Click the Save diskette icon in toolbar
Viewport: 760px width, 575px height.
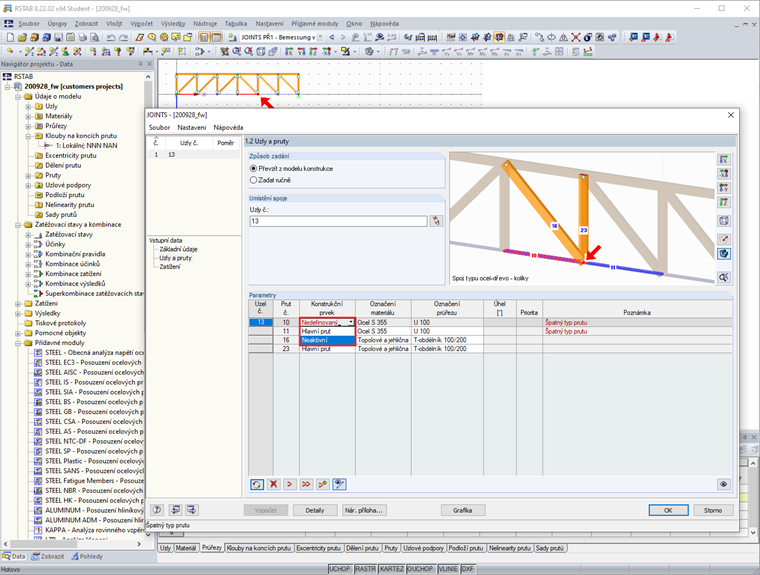point(59,37)
